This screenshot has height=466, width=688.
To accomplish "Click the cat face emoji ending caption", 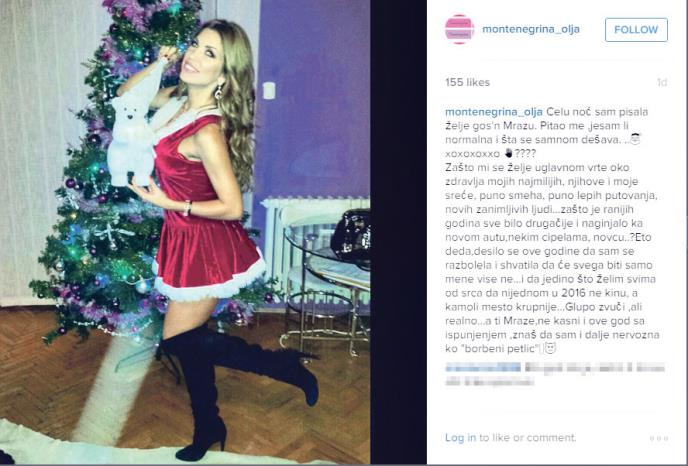I will pos(550,348).
